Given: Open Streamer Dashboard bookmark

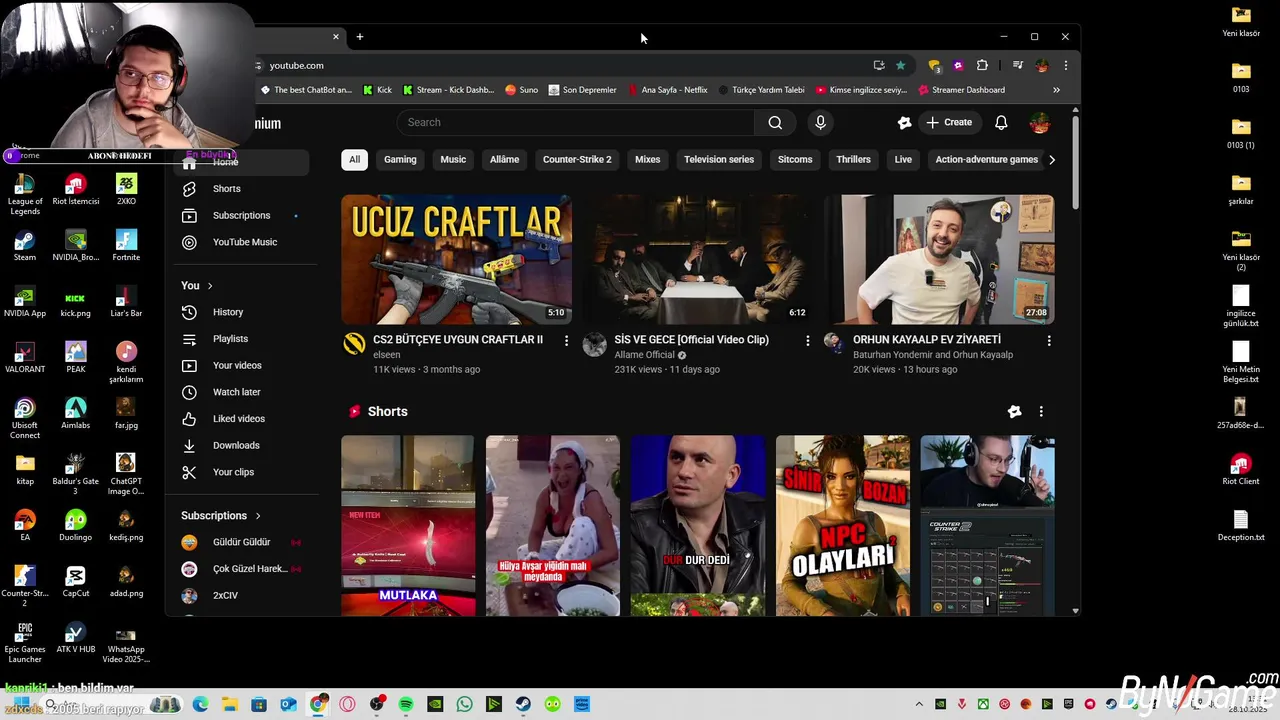Looking at the screenshot, I should [x=960, y=90].
